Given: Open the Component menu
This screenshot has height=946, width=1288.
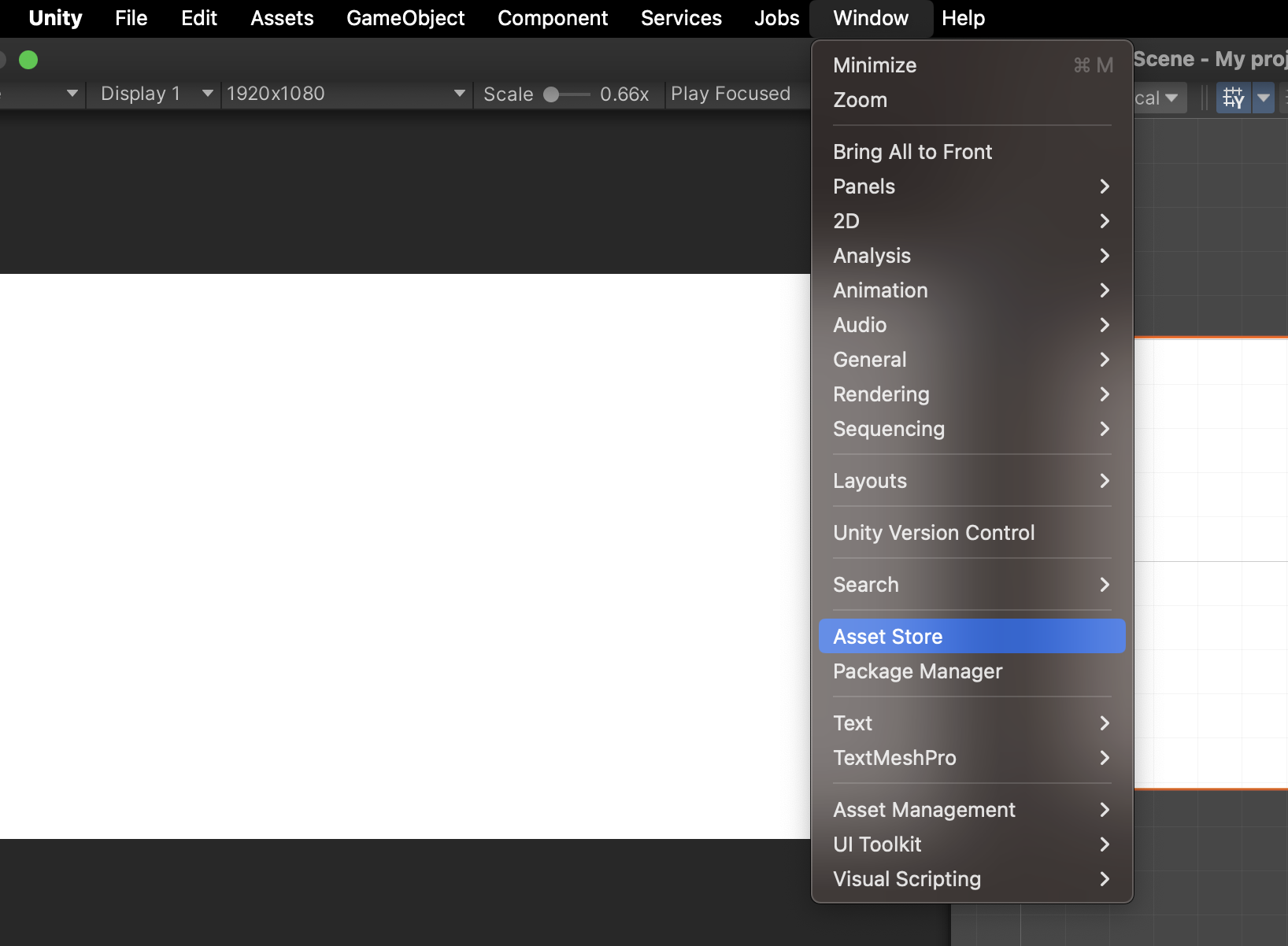Looking at the screenshot, I should [553, 18].
